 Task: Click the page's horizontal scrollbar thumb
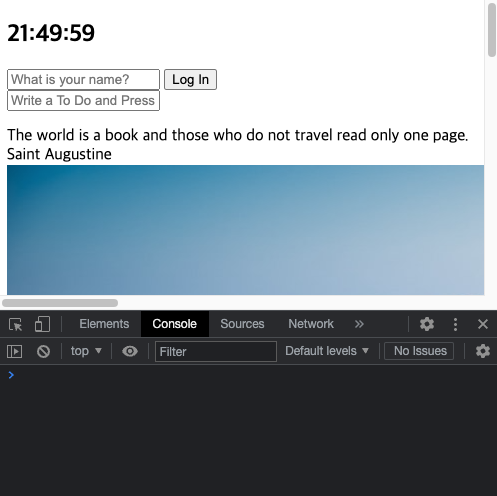[x=60, y=303]
